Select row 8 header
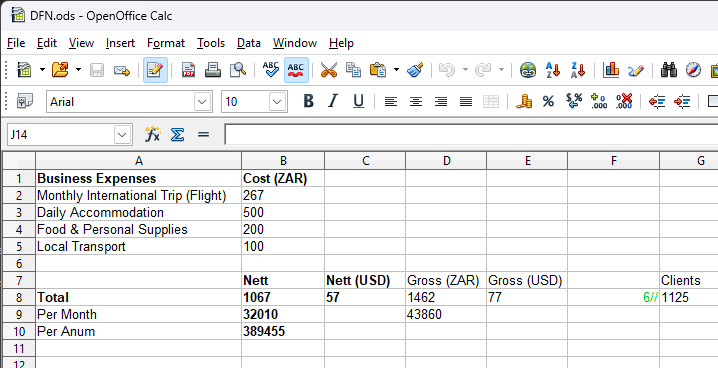The width and height of the screenshot is (718, 368). click(x=19, y=298)
